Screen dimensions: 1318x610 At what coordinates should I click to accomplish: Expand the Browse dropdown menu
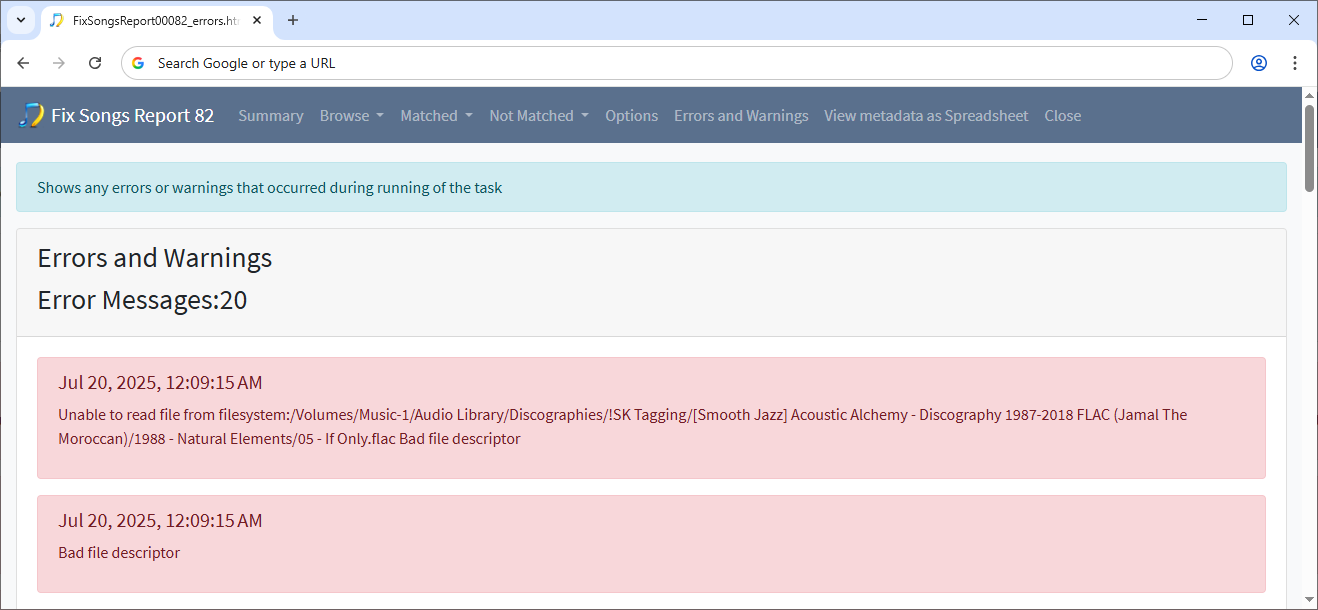352,116
